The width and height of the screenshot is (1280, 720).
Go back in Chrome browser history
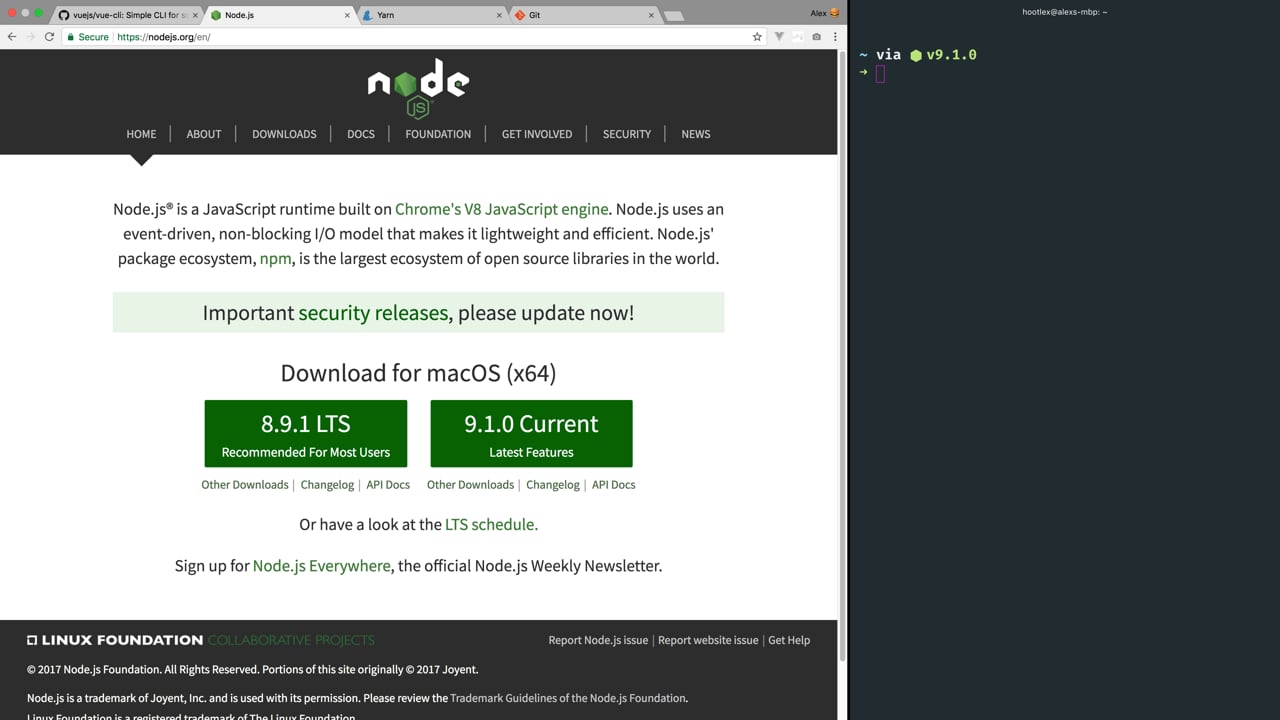point(12,37)
